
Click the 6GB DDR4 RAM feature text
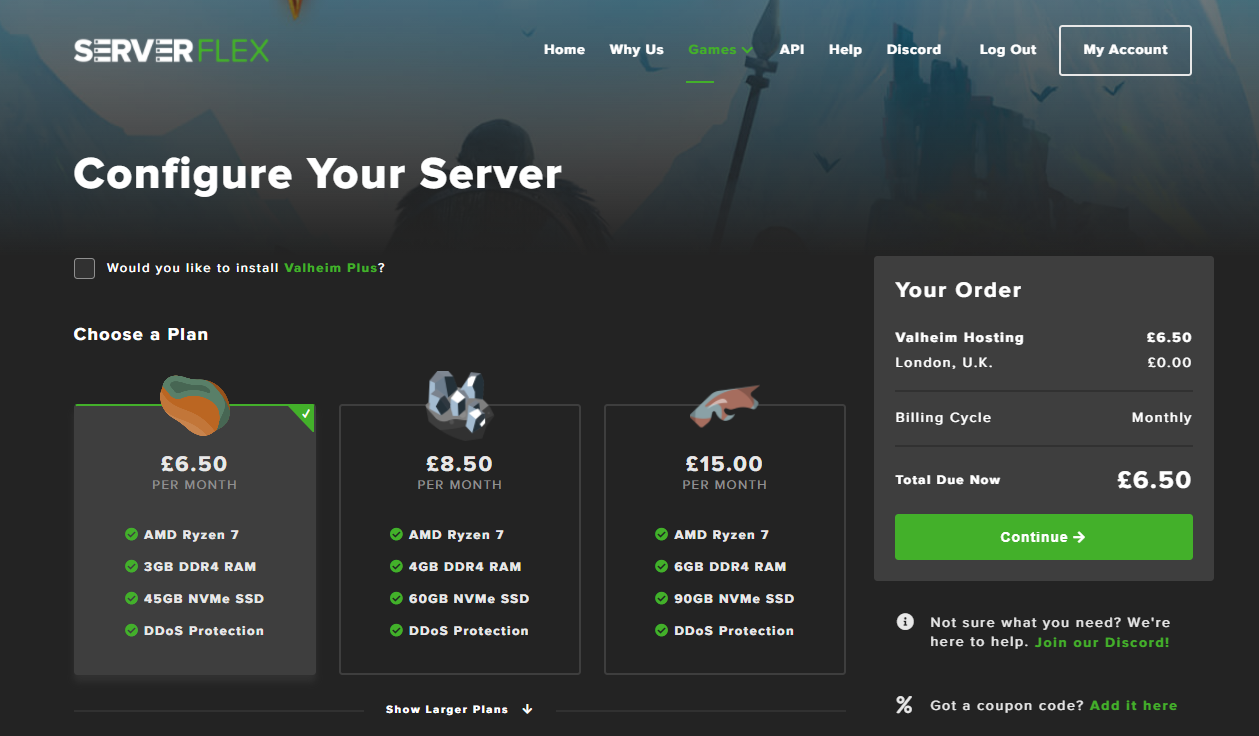(x=730, y=567)
